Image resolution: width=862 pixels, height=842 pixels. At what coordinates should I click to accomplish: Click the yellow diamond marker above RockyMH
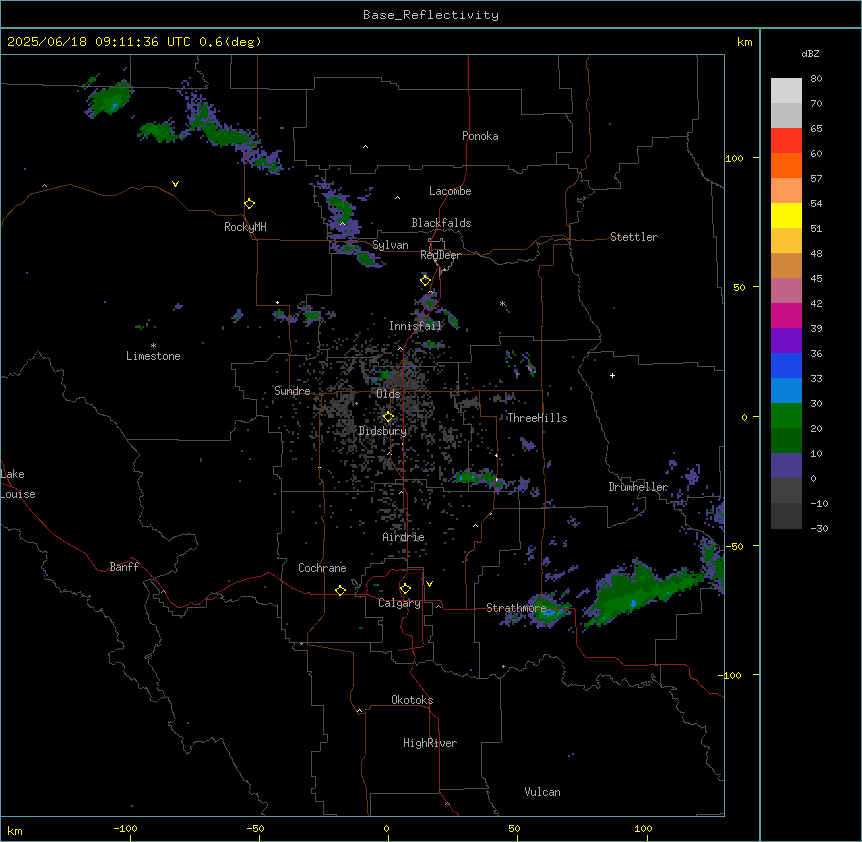tap(250, 204)
